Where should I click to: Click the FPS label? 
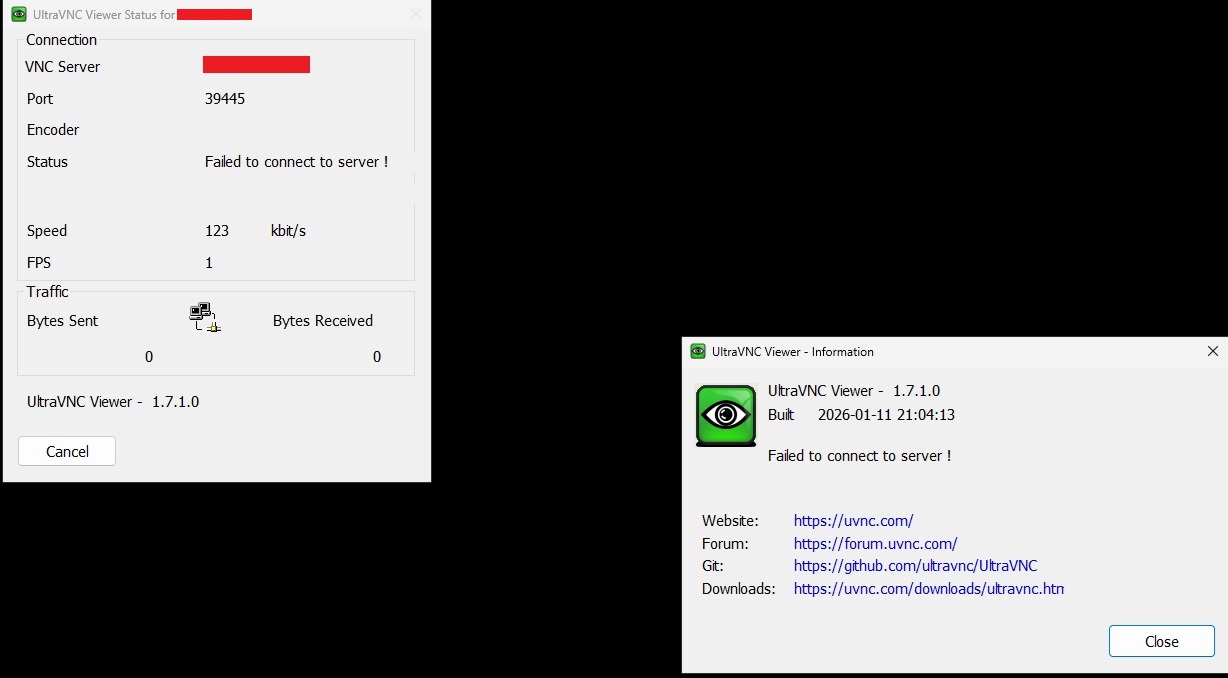(x=39, y=263)
